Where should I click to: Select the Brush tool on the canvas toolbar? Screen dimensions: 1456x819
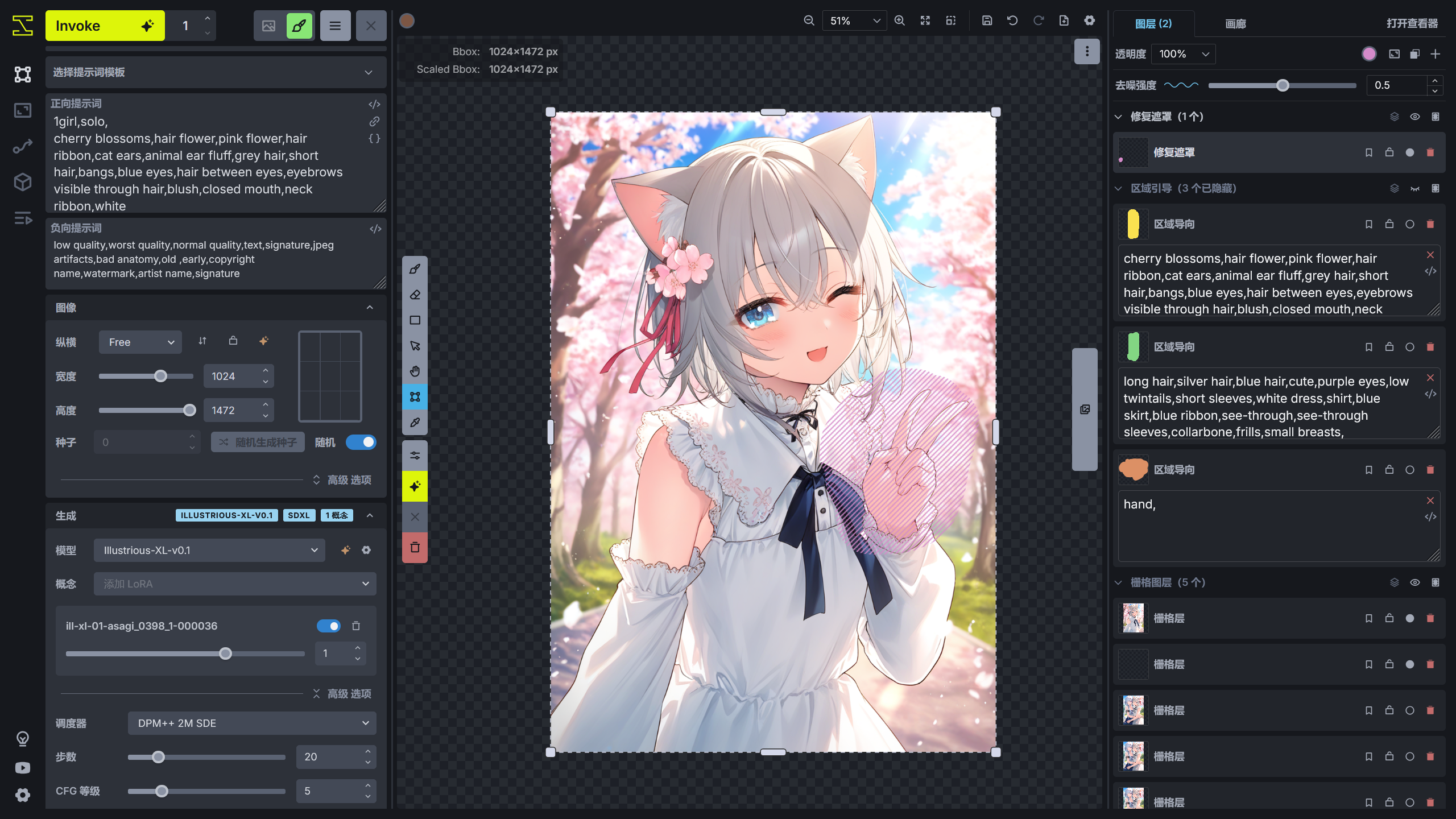click(x=415, y=269)
